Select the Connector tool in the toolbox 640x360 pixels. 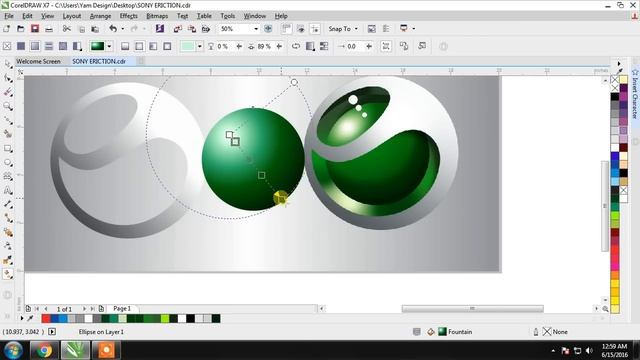tap(8, 218)
